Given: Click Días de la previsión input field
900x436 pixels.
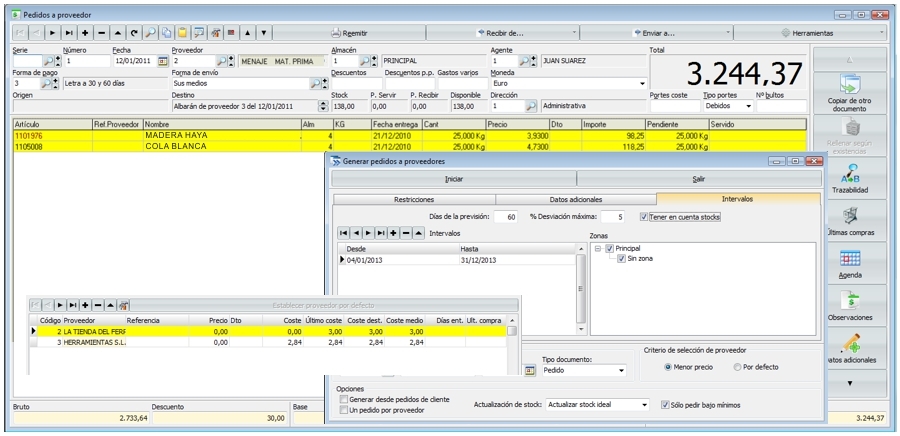Looking at the screenshot, I should pos(505,217).
